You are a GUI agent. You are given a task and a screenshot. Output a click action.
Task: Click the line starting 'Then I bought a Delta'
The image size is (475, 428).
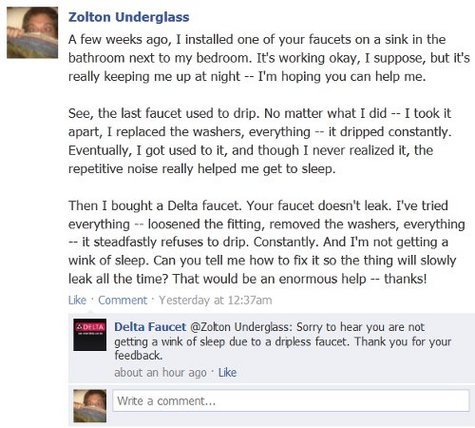coord(258,205)
